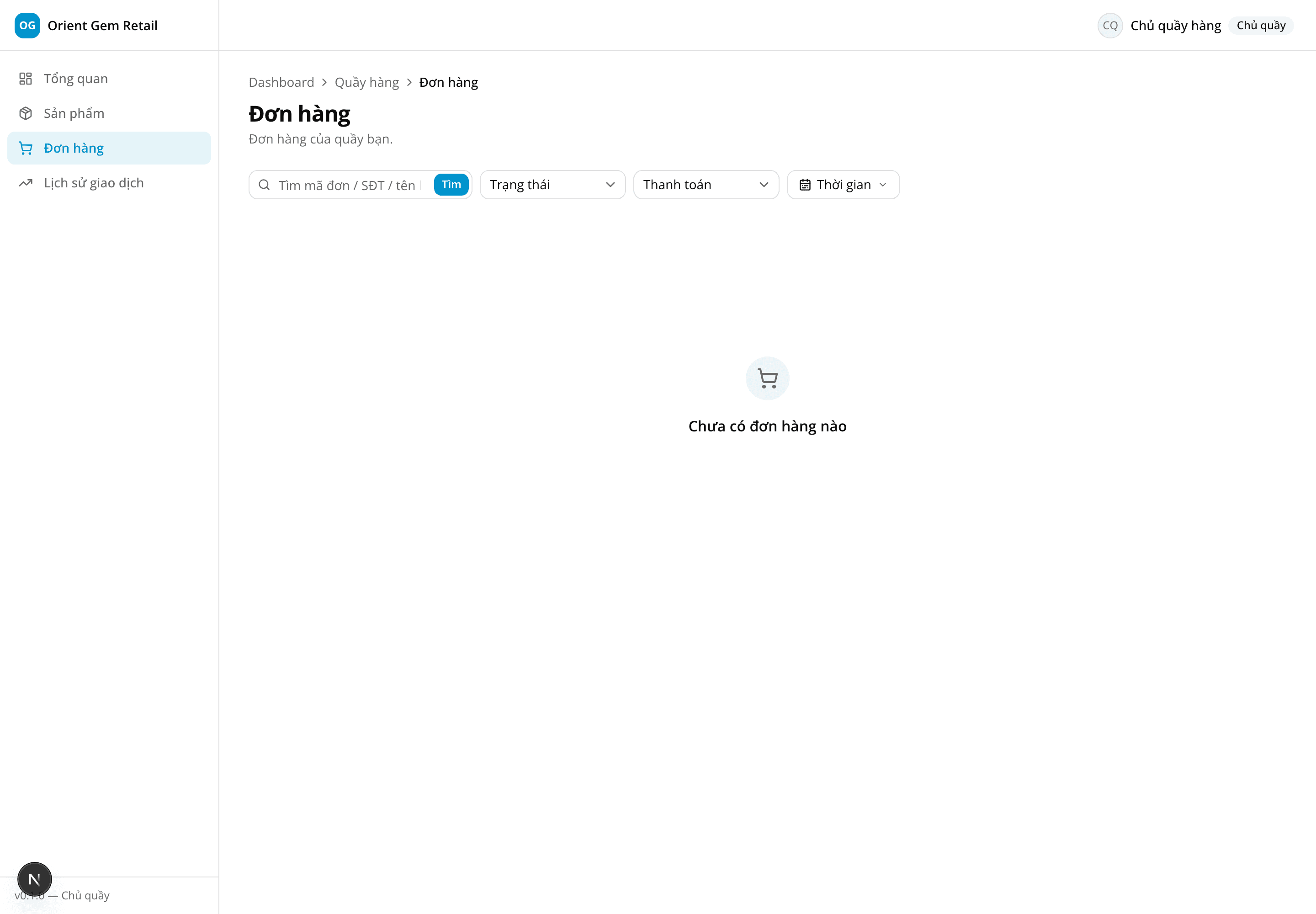Go to Quầy hàng breadcrumb link

pyautogui.click(x=366, y=82)
